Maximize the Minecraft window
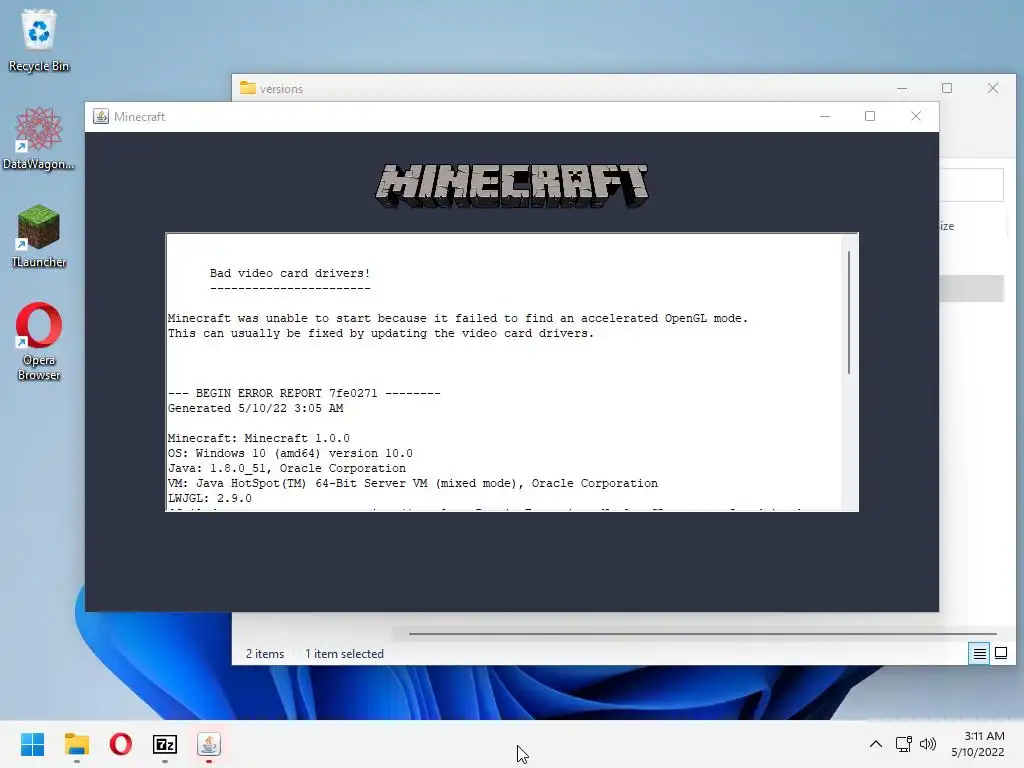The width and height of the screenshot is (1024, 768). [870, 116]
